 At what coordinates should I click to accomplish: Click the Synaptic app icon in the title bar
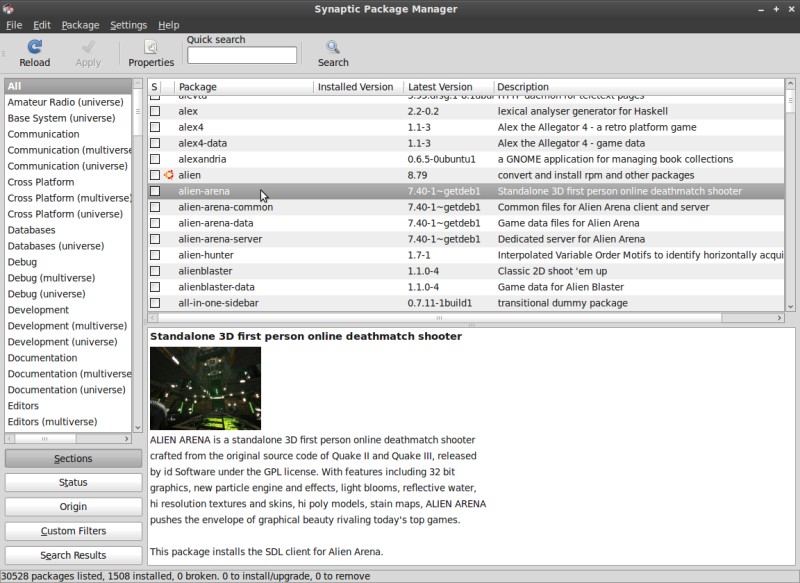point(8,9)
